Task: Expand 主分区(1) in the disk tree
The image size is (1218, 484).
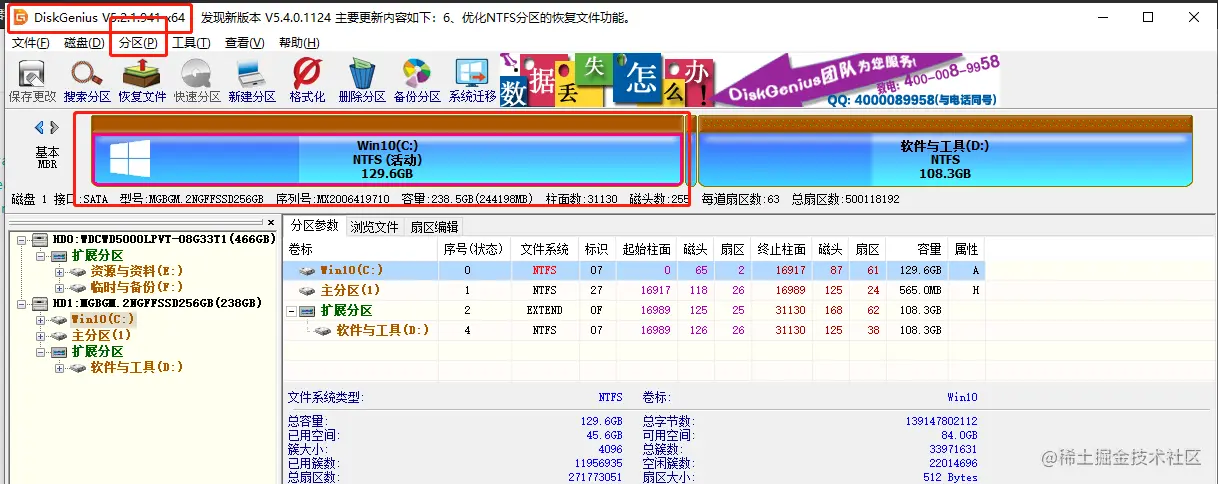Action: 41,335
